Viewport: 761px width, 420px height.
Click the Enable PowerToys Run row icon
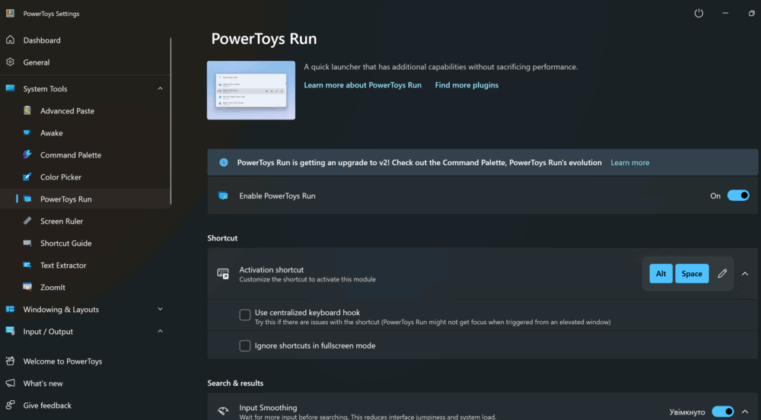(x=223, y=196)
